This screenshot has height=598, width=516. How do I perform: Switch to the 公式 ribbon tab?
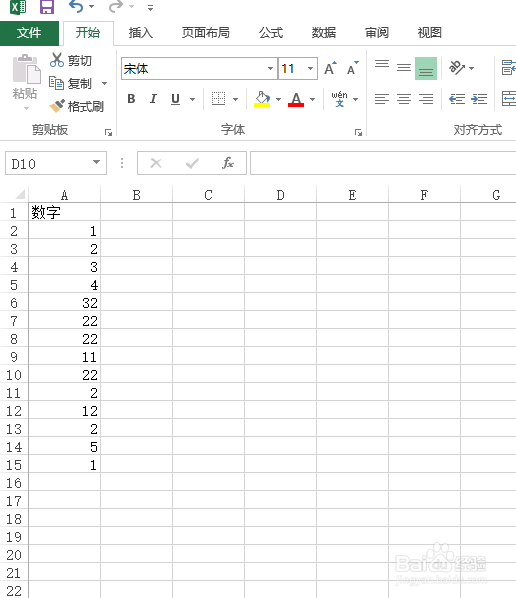[x=271, y=33]
